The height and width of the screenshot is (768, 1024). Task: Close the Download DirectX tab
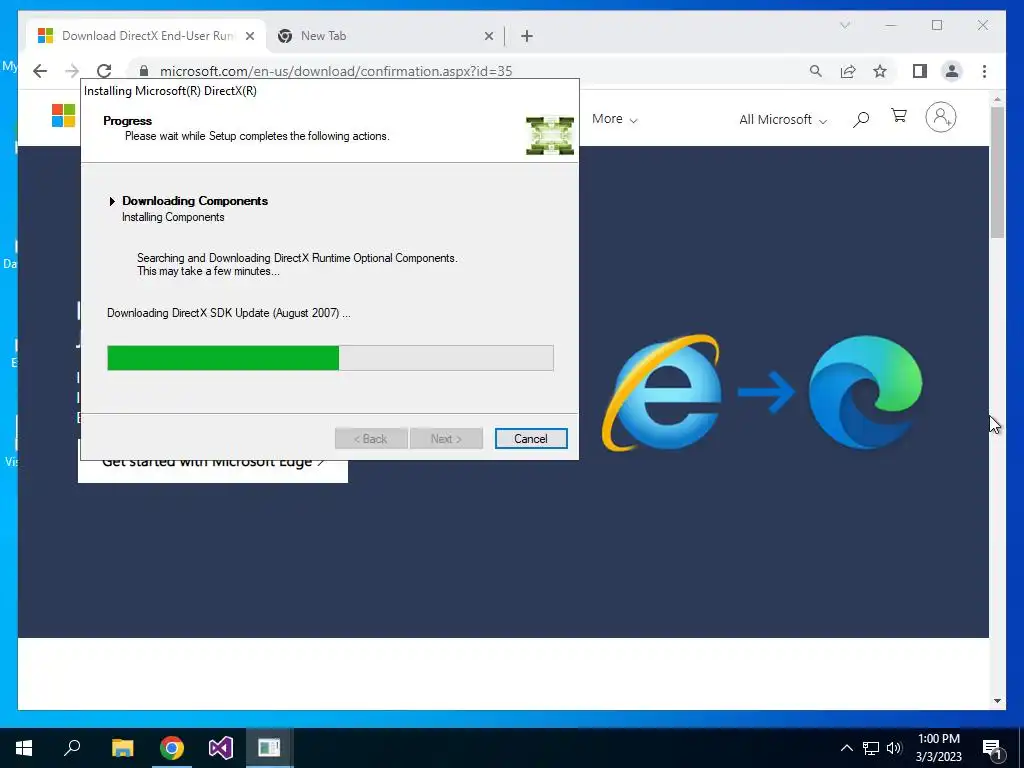249,36
